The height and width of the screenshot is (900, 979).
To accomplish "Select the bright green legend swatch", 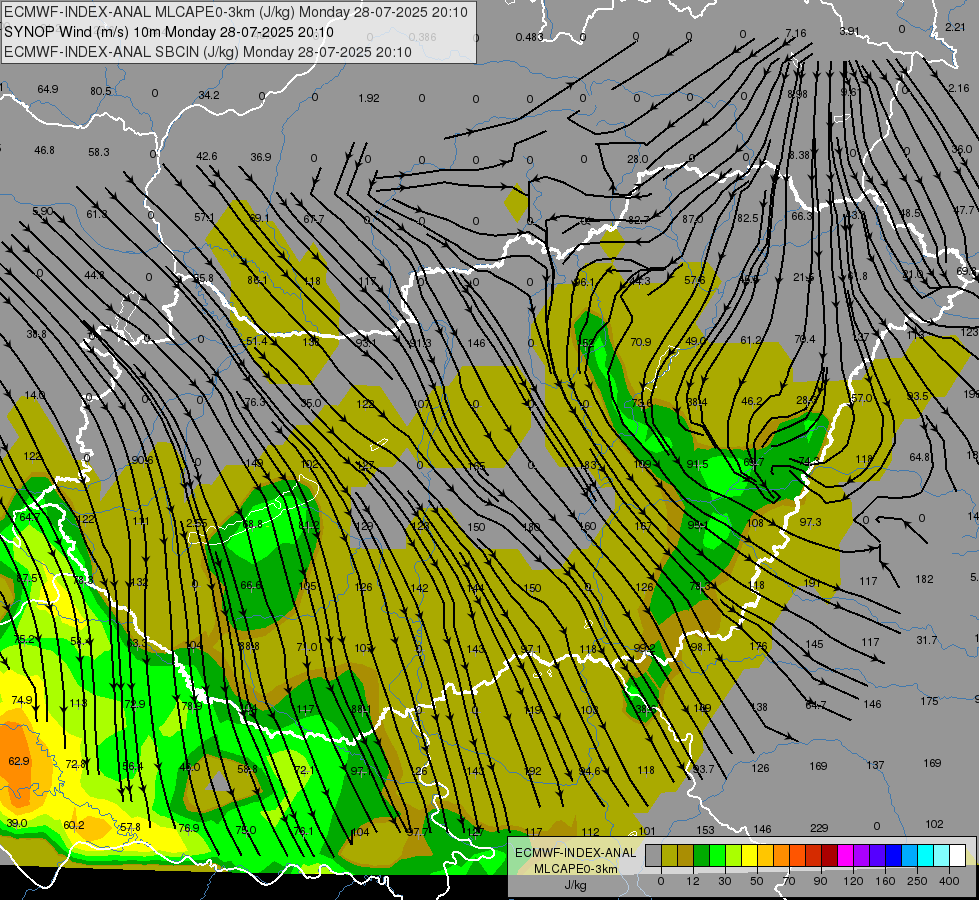I will pos(718,855).
